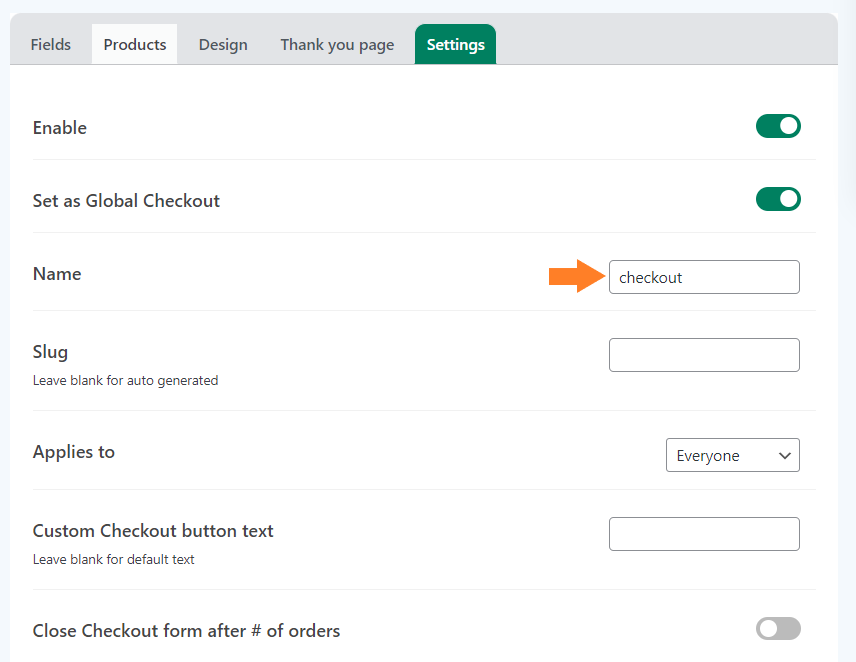Focus the Custom Checkout button text input
The image size is (856, 662).
[x=704, y=534]
